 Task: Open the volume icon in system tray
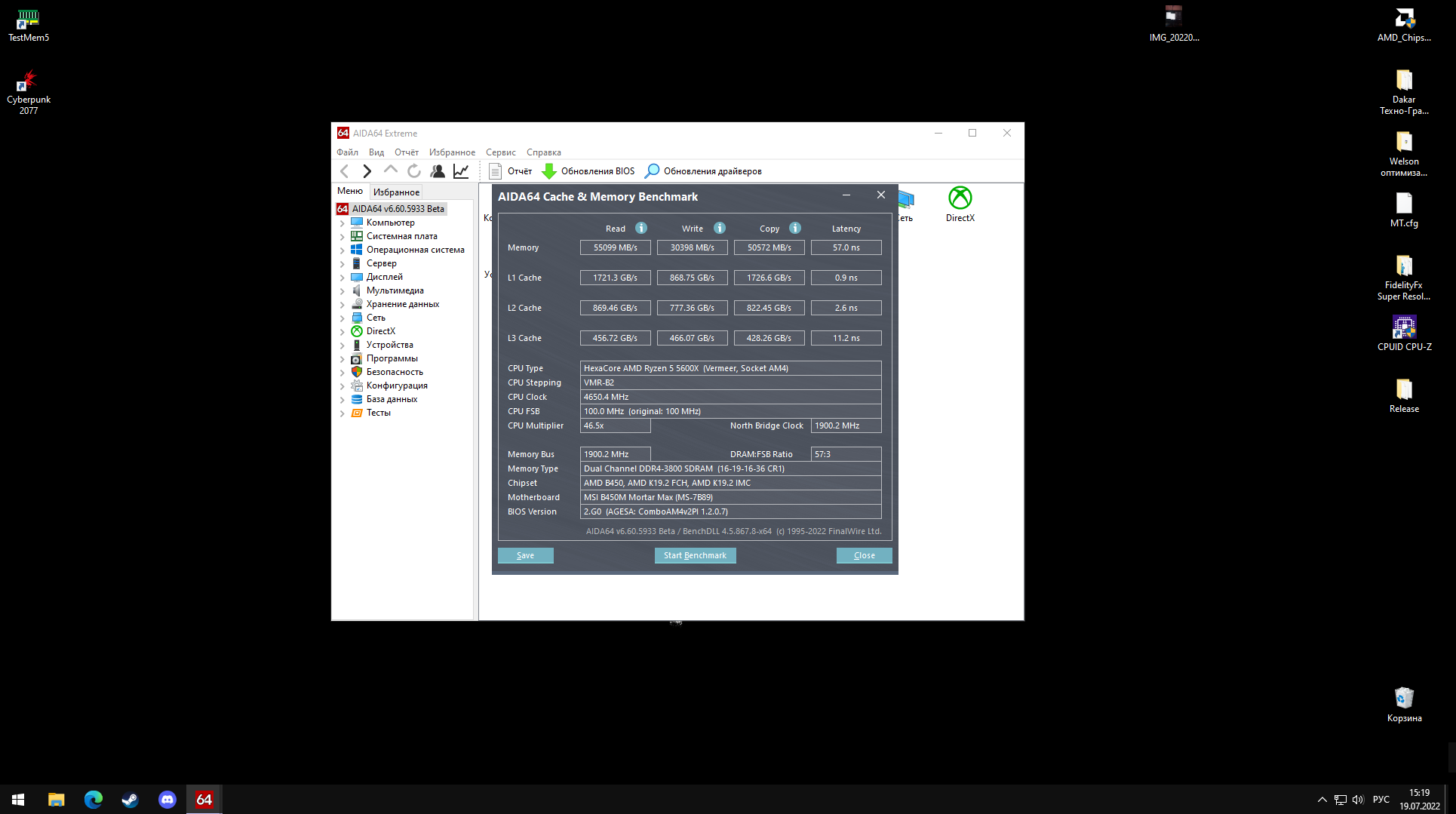click(1358, 800)
